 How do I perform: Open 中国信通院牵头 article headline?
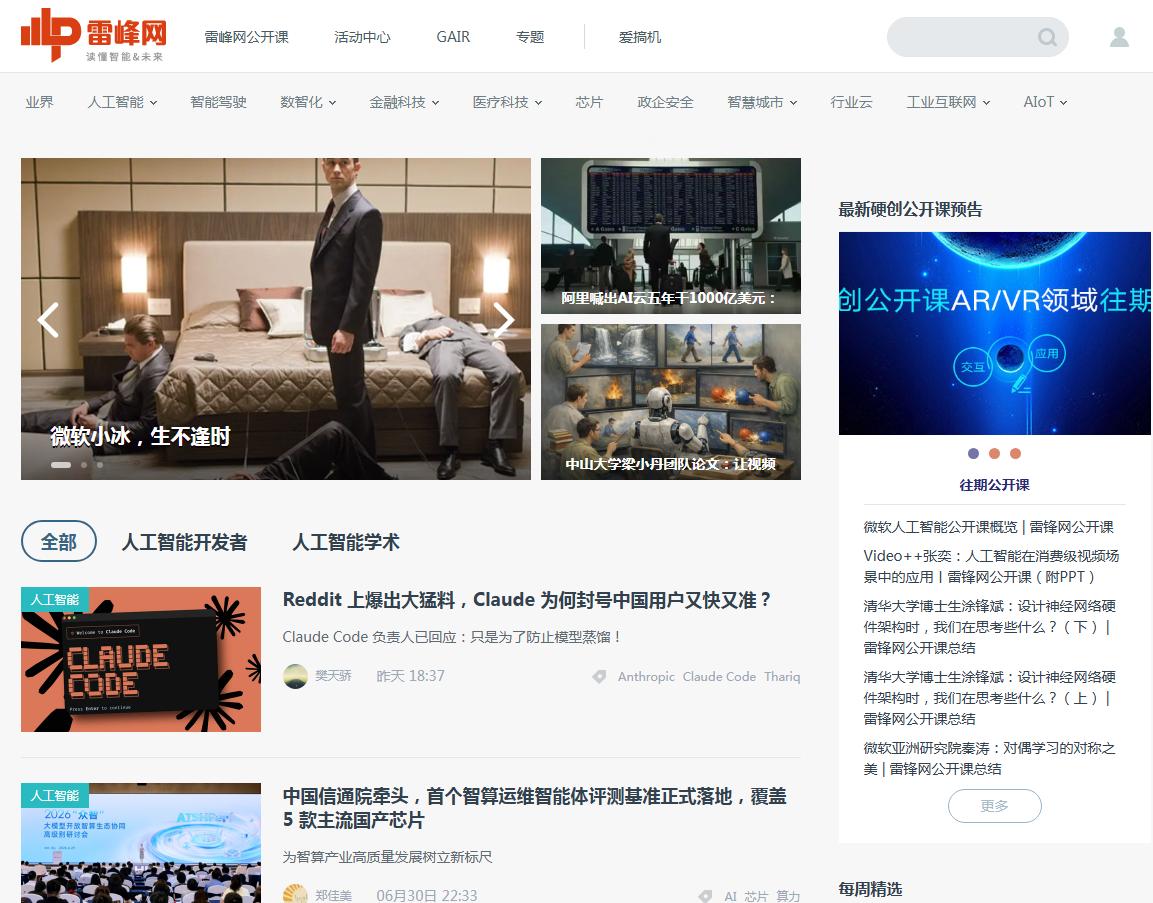click(x=535, y=807)
